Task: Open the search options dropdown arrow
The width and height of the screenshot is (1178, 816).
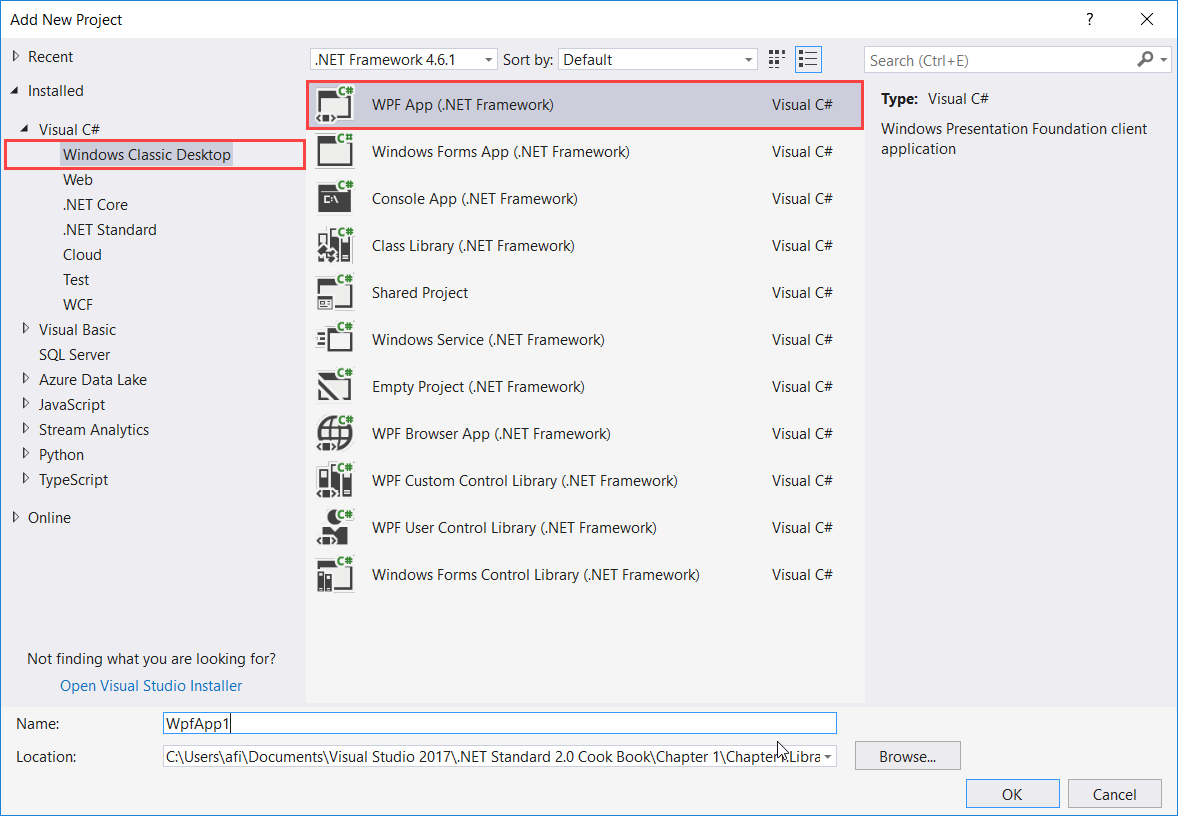Action: point(1164,59)
